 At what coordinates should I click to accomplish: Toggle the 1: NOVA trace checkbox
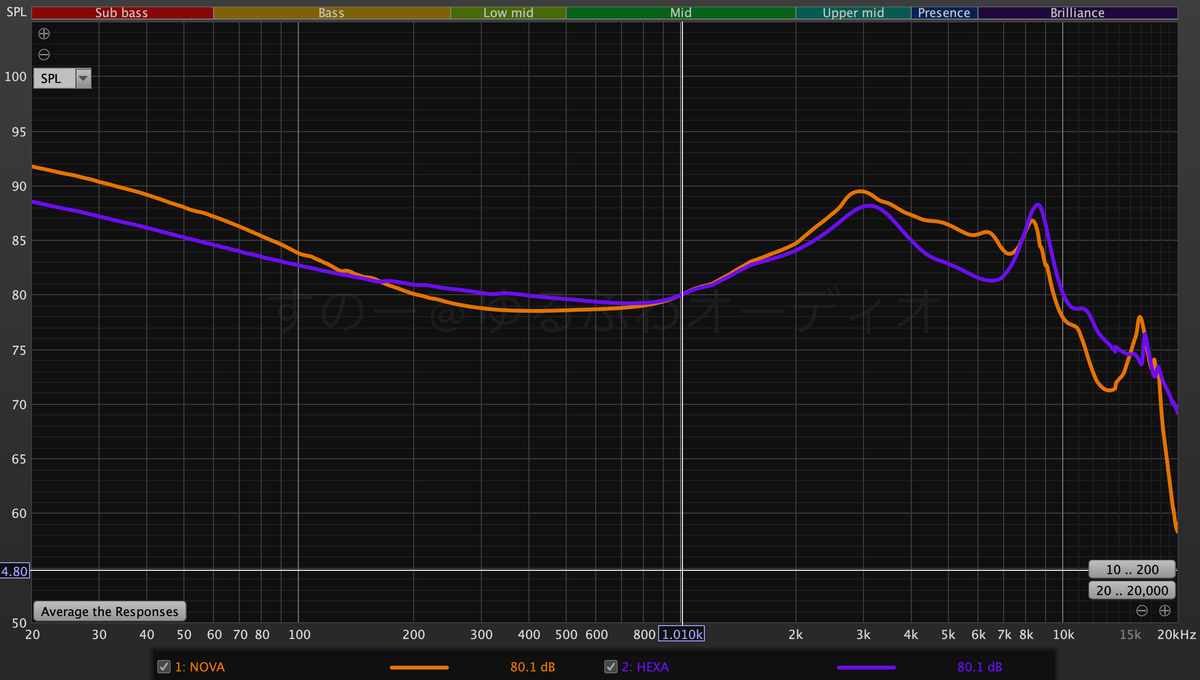164,666
